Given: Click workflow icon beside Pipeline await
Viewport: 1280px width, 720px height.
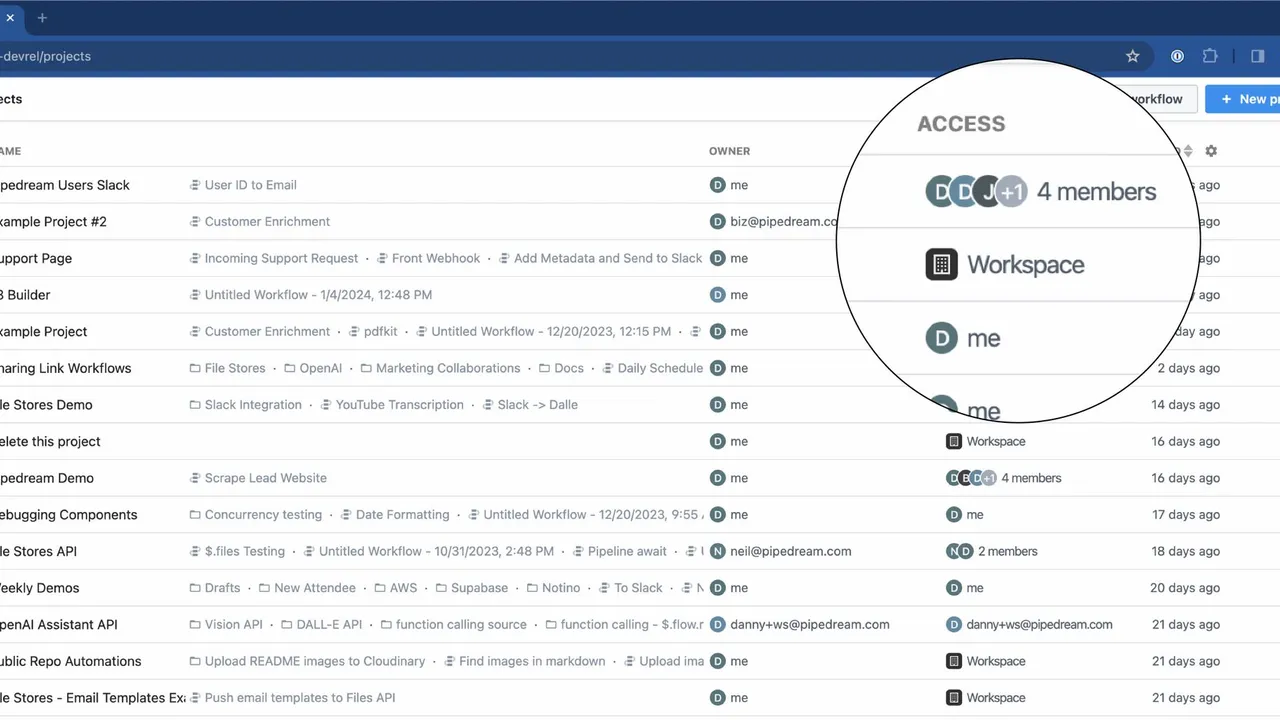Looking at the screenshot, I should point(578,551).
